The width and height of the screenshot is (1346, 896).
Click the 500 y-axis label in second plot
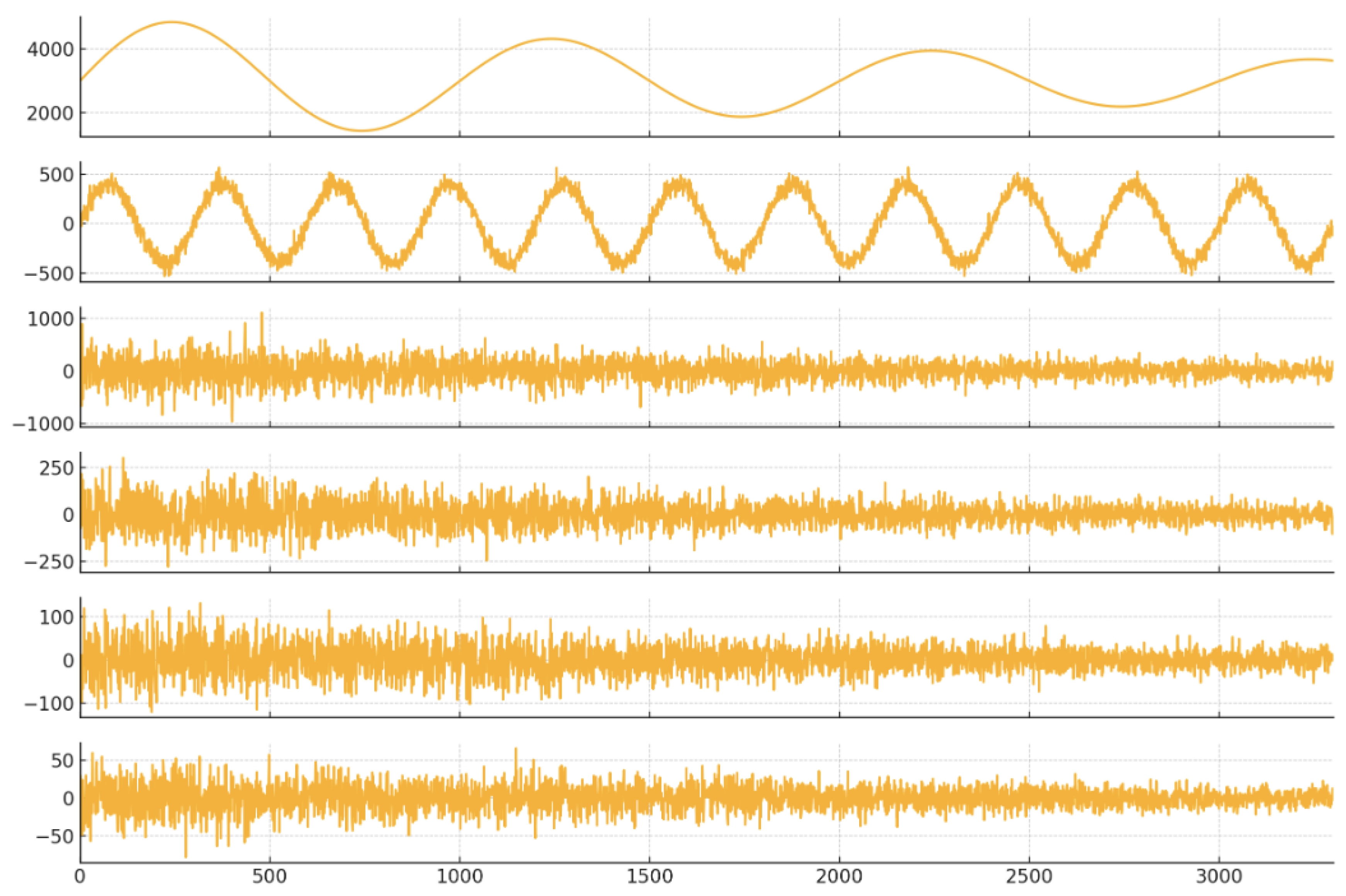click(x=56, y=175)
